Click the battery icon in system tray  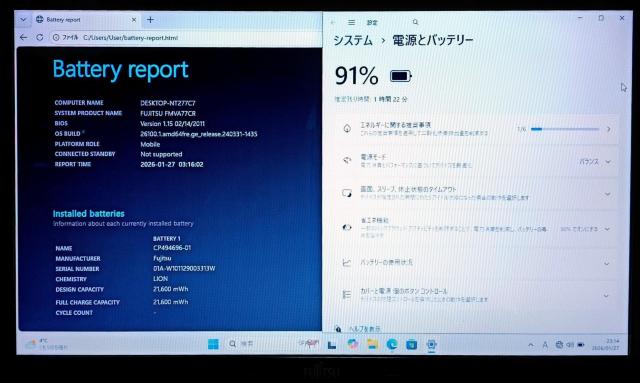click(580, 345)
